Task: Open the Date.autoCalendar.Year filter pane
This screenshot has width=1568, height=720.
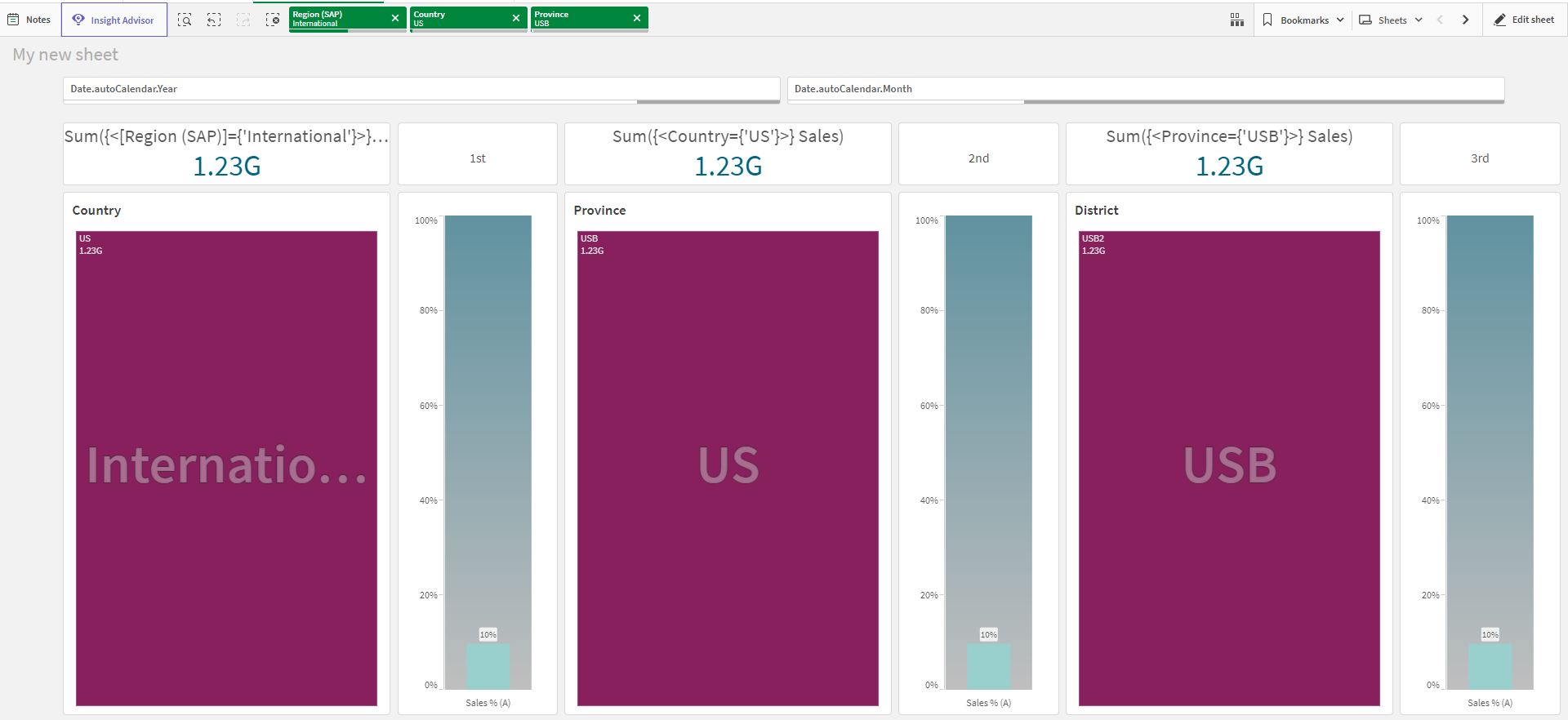Action: pyautogui.click(x=421, y=89)
